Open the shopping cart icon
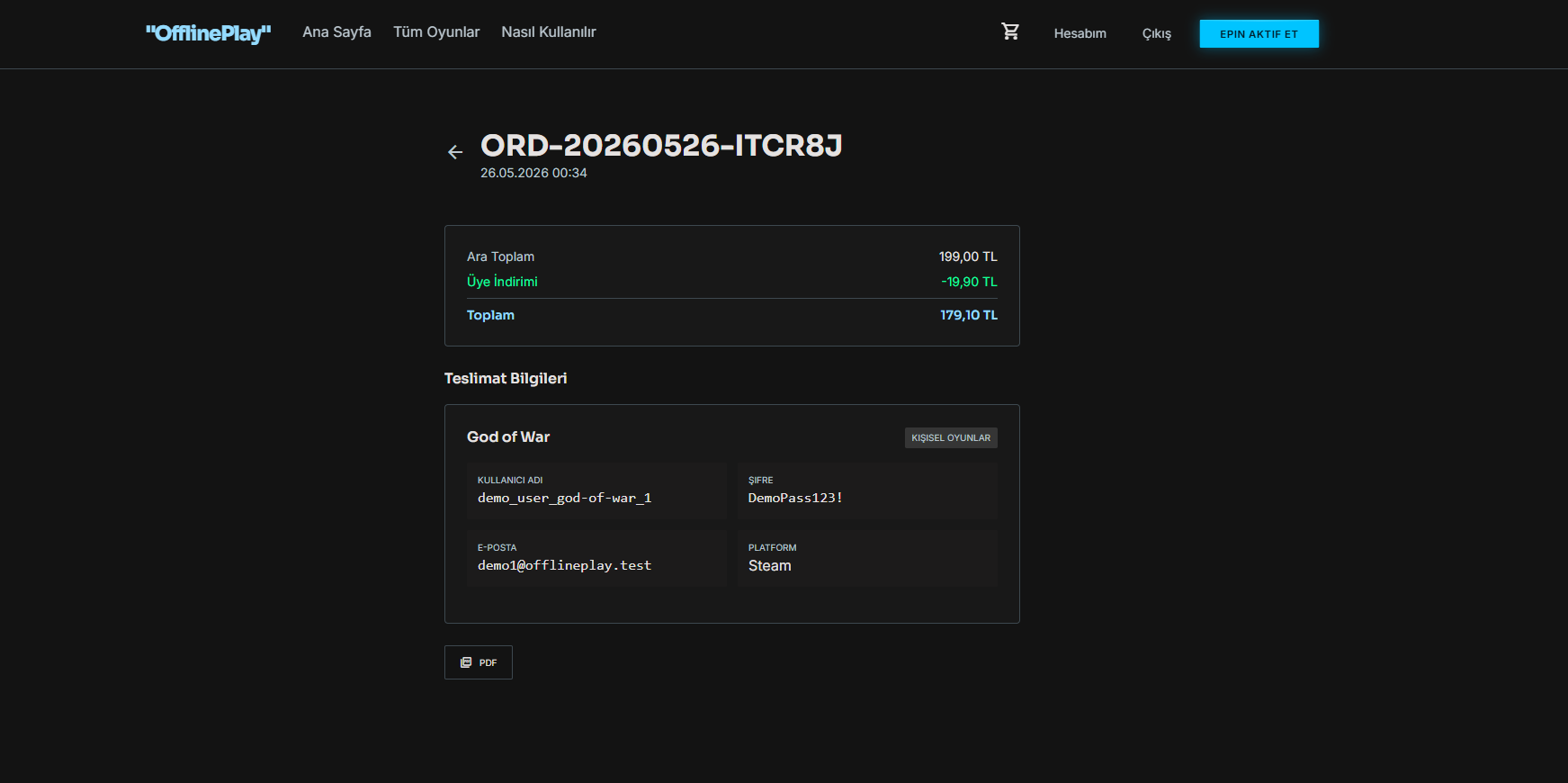Viewport: 1568px width, 783px height. tap(1010, 31)
